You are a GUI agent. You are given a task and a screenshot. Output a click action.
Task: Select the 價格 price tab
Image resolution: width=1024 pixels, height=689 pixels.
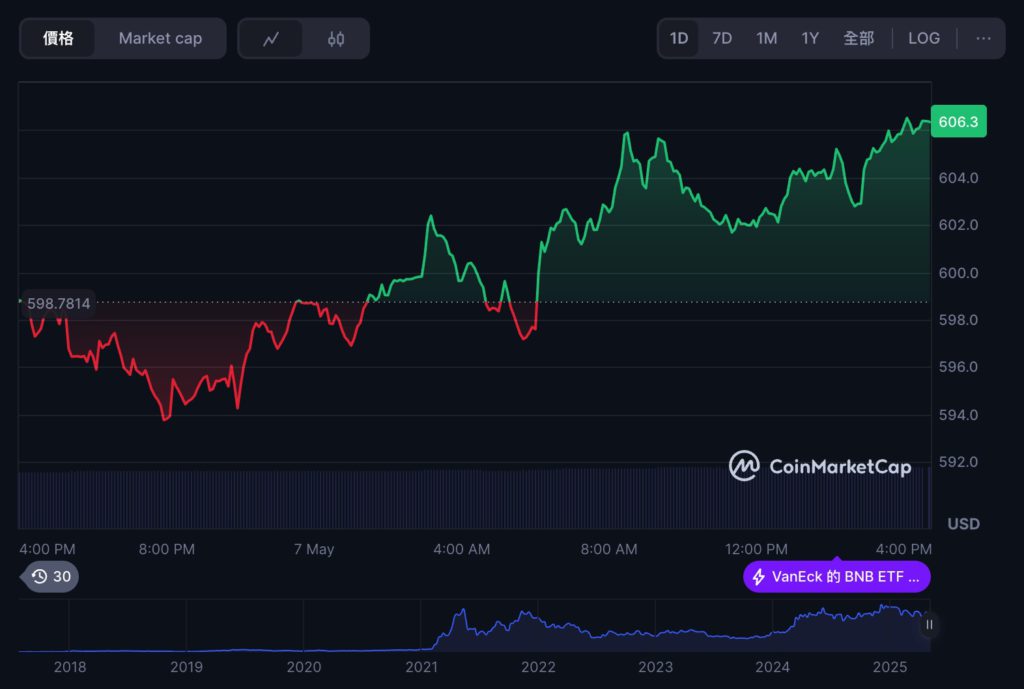[58, 38]
